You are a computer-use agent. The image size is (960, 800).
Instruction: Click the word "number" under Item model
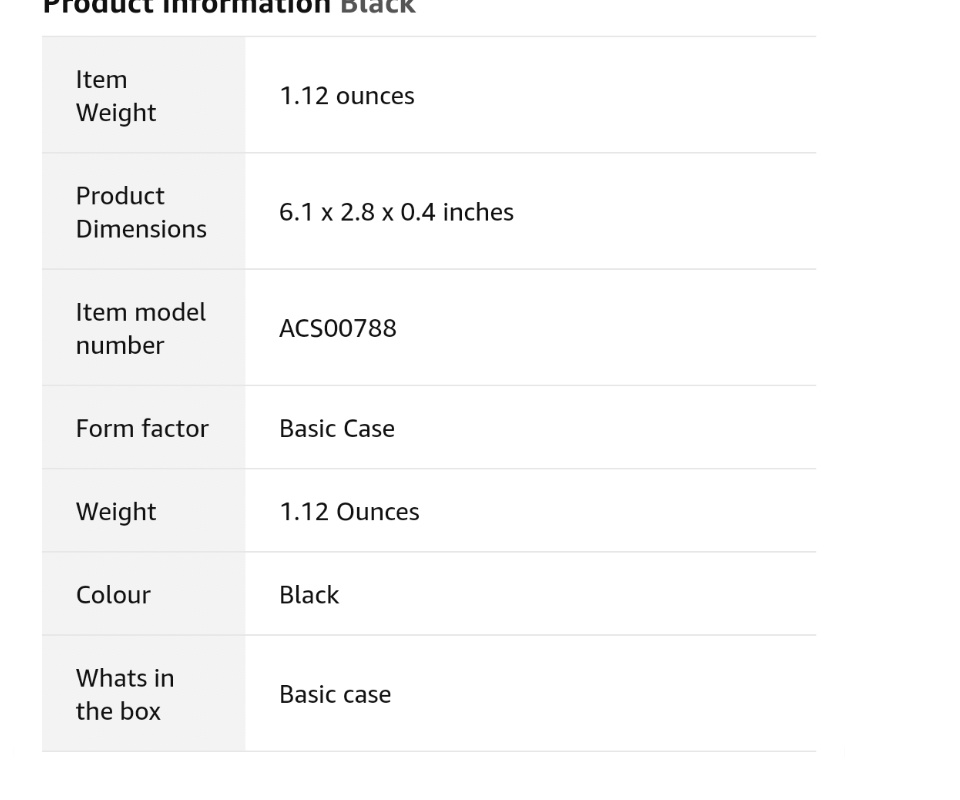(x=120, y=345)
